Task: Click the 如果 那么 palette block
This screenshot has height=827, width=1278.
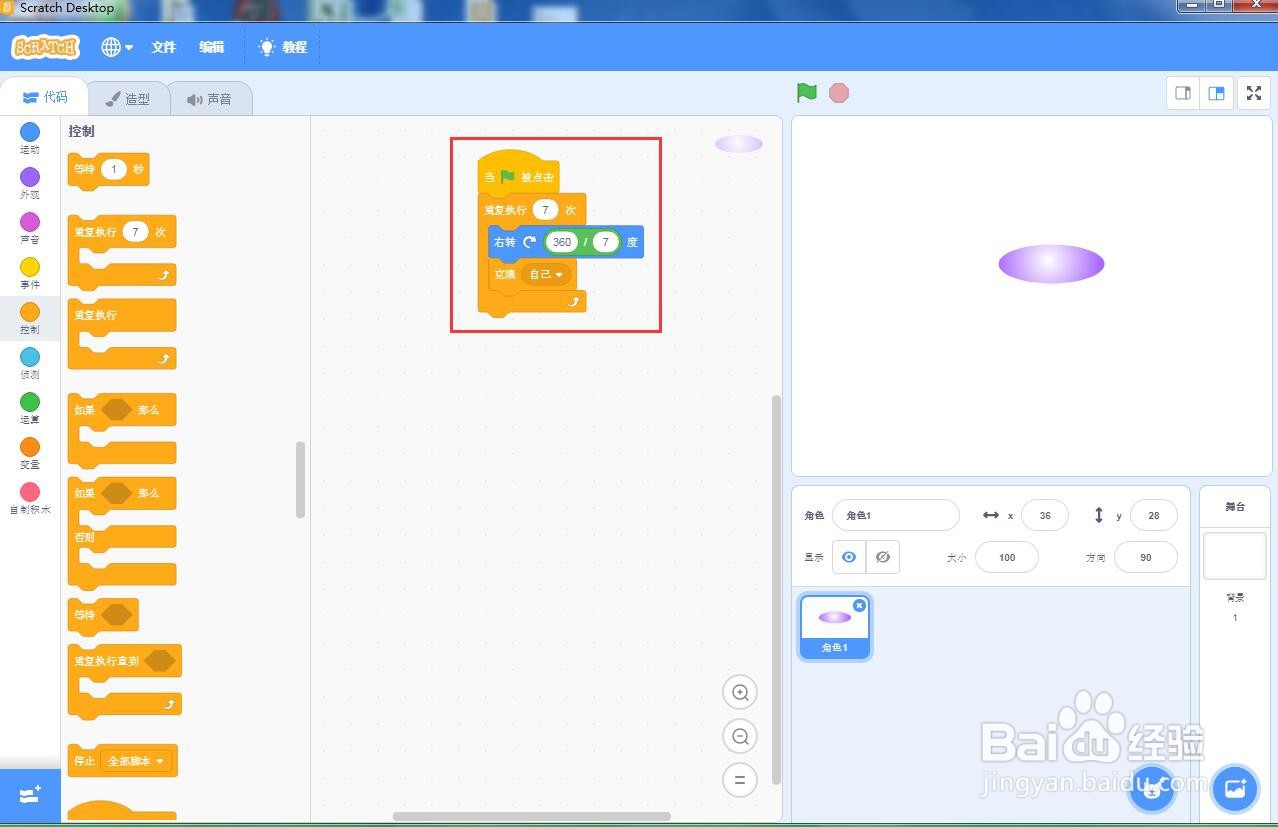Action: coord(121,430)
